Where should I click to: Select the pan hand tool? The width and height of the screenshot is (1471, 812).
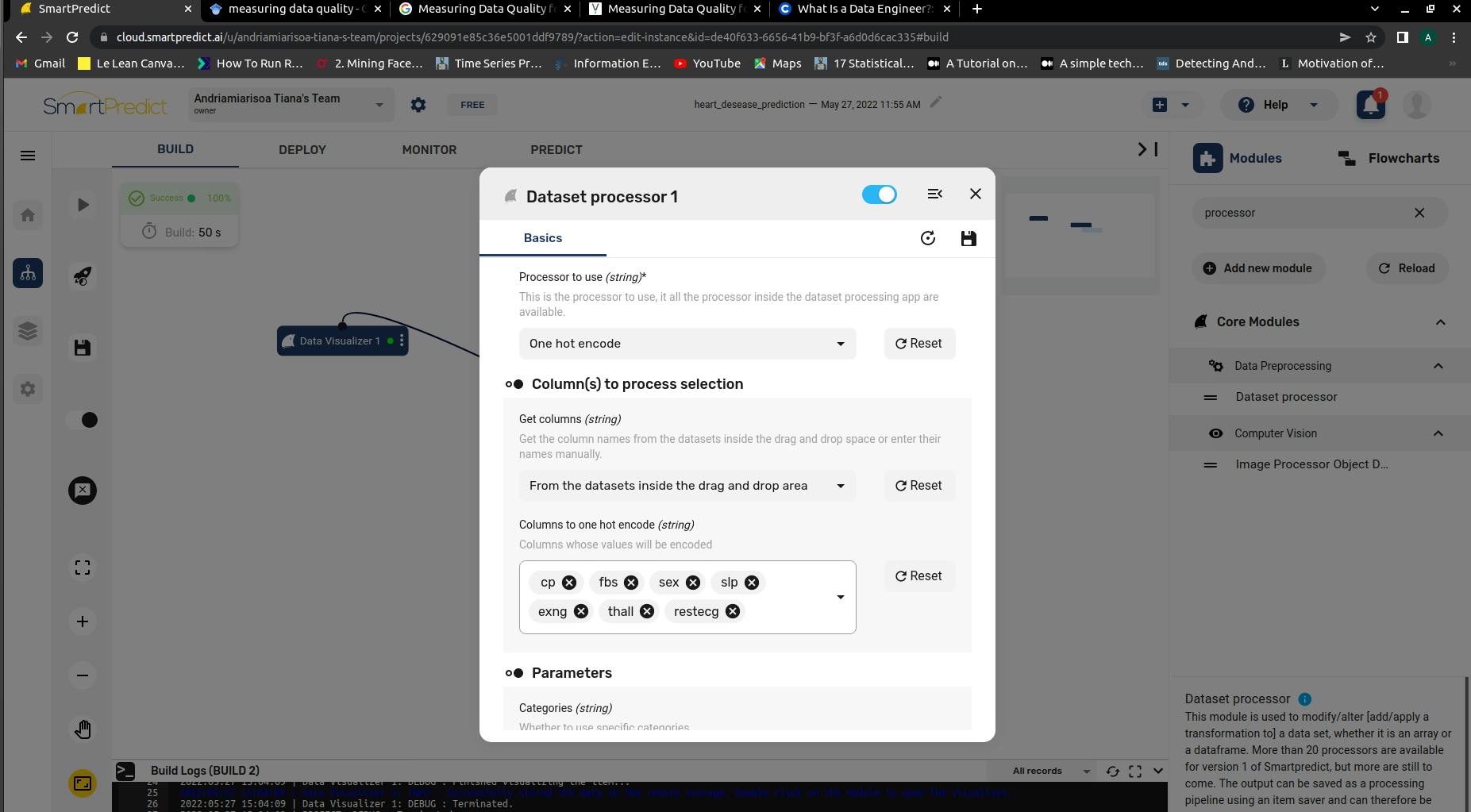coord(83,729)
